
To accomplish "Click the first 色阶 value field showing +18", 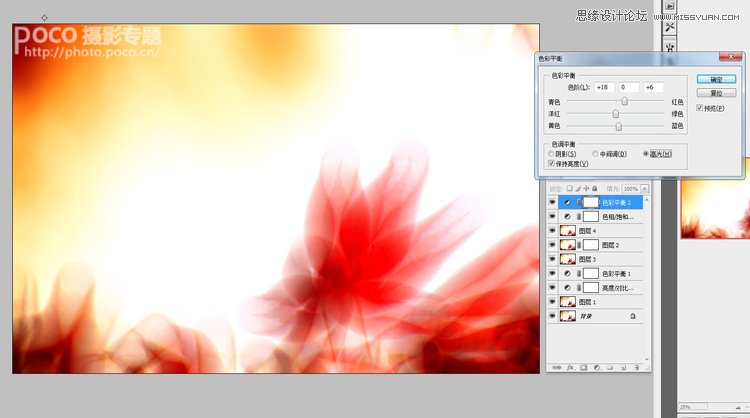I will point(603,87).
